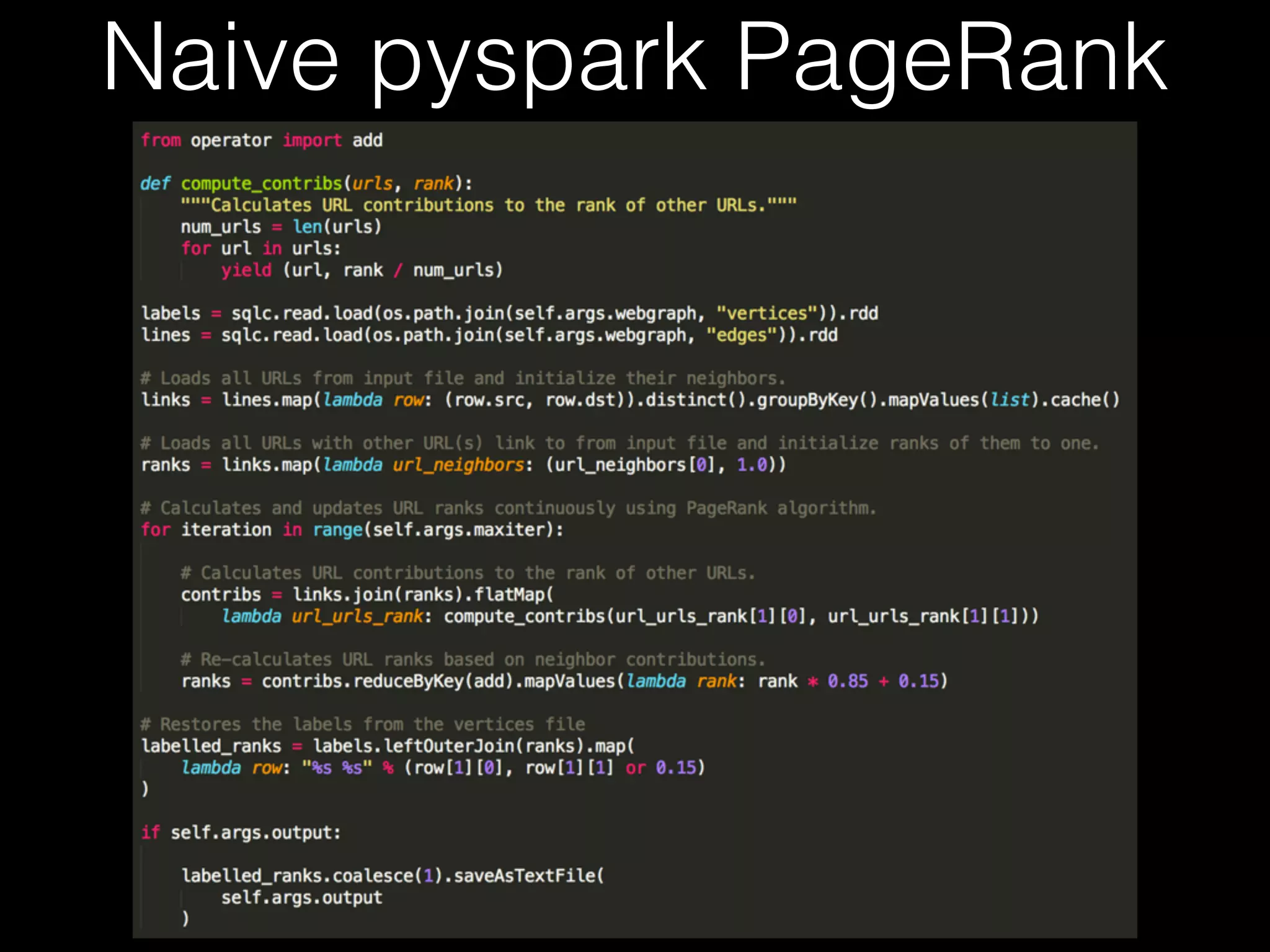Viewport: 1270px width, 952px height.
Task: Click the 'labelled_ranks.coalesce(1).saveAsTextFile(' line
Action: [x=393, y=876]
